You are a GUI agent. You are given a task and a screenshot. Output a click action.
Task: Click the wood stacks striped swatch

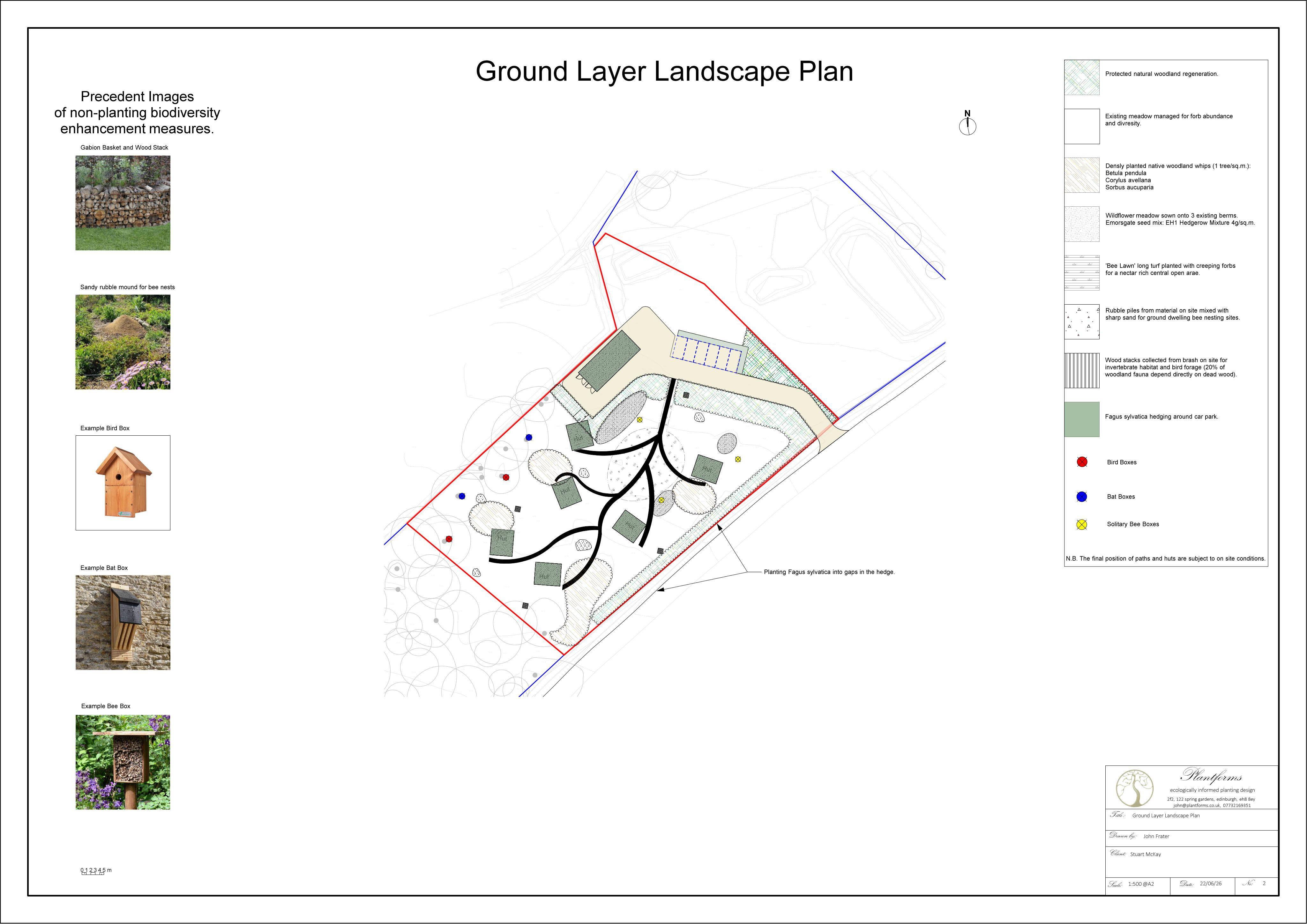coord(1082,370)
